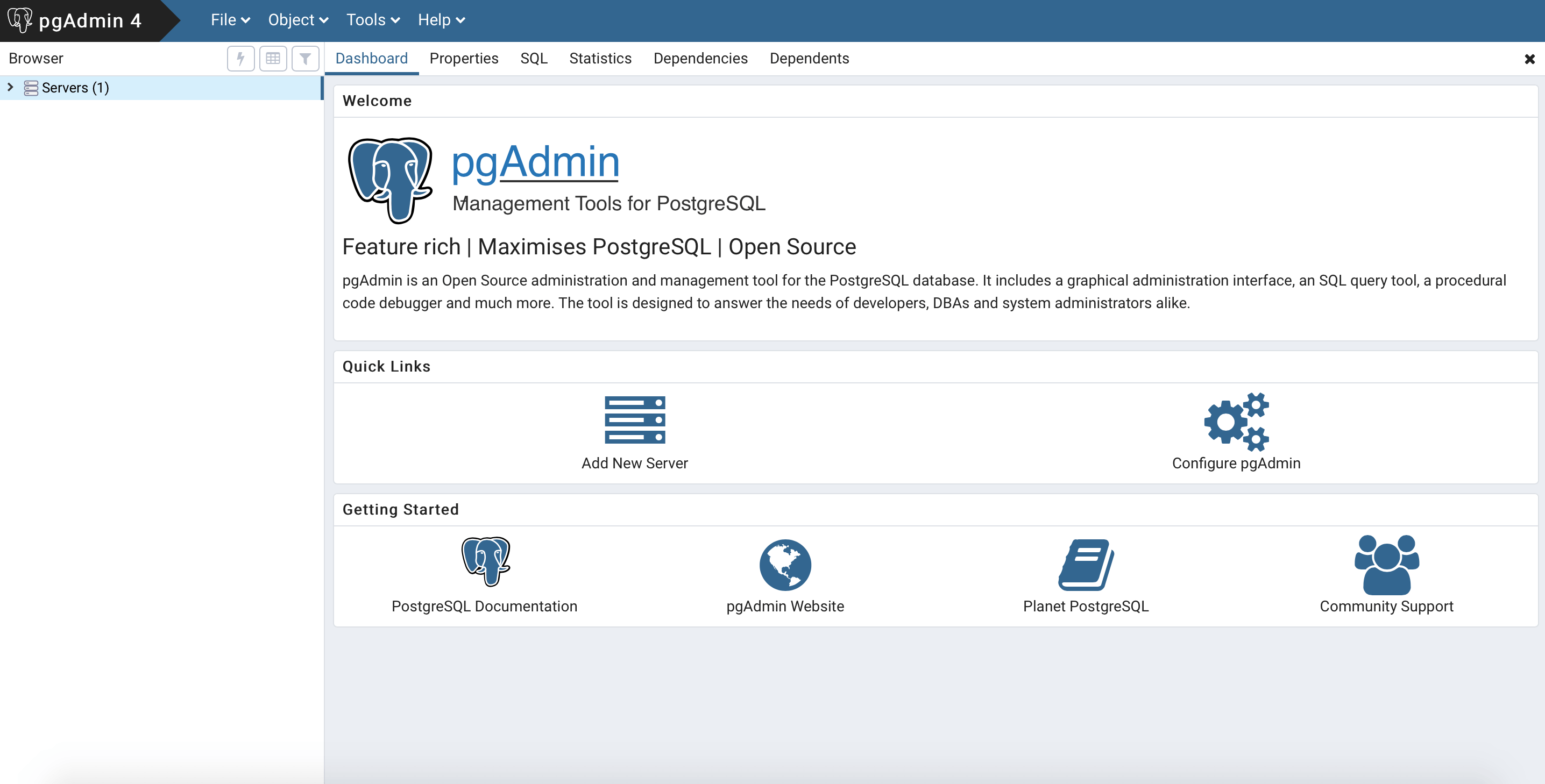
Task: Switch to the Dependencies tab
Action: pos(700,58)
